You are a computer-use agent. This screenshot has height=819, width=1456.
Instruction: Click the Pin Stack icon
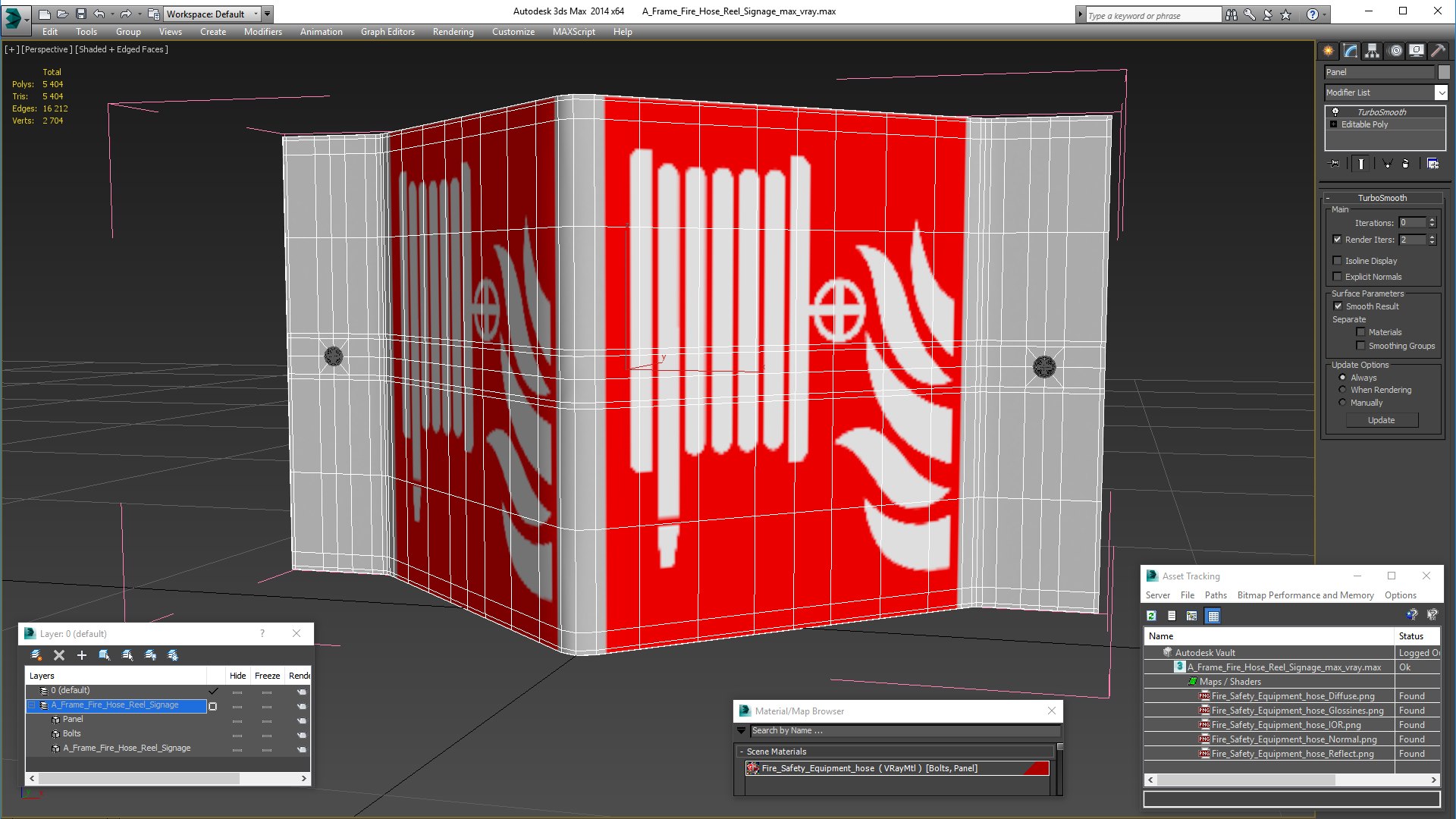[1335, 163]
